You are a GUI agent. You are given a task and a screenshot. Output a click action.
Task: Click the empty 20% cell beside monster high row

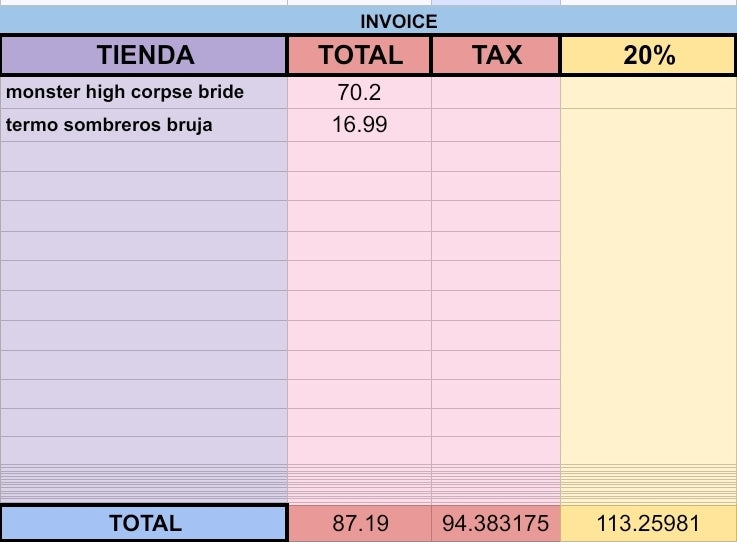tap(649, 93)
